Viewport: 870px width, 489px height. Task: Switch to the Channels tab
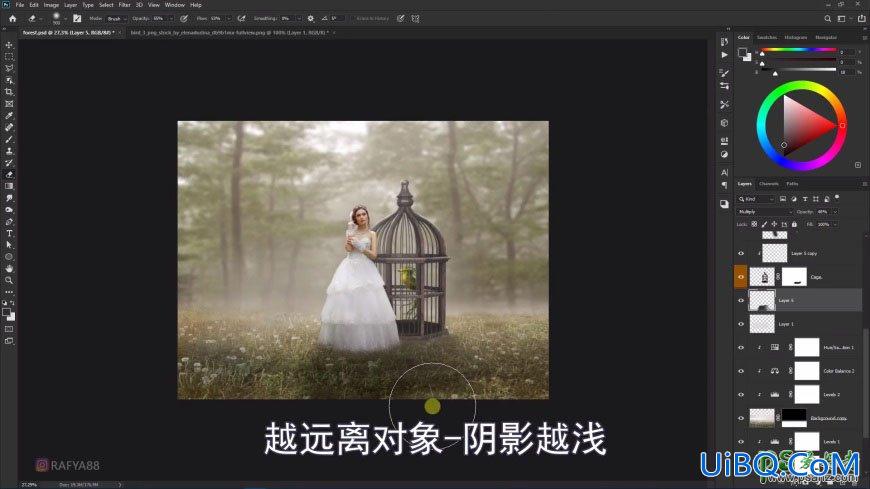(x=768, y=184)
